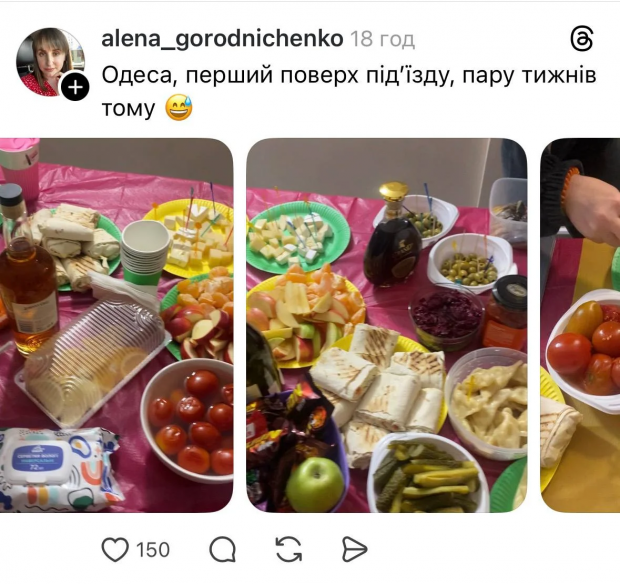The height and width of the screenshot is (584, 620).
Task: Open third partially visible photo with tomatoes
Action: [x=580, y=325]
